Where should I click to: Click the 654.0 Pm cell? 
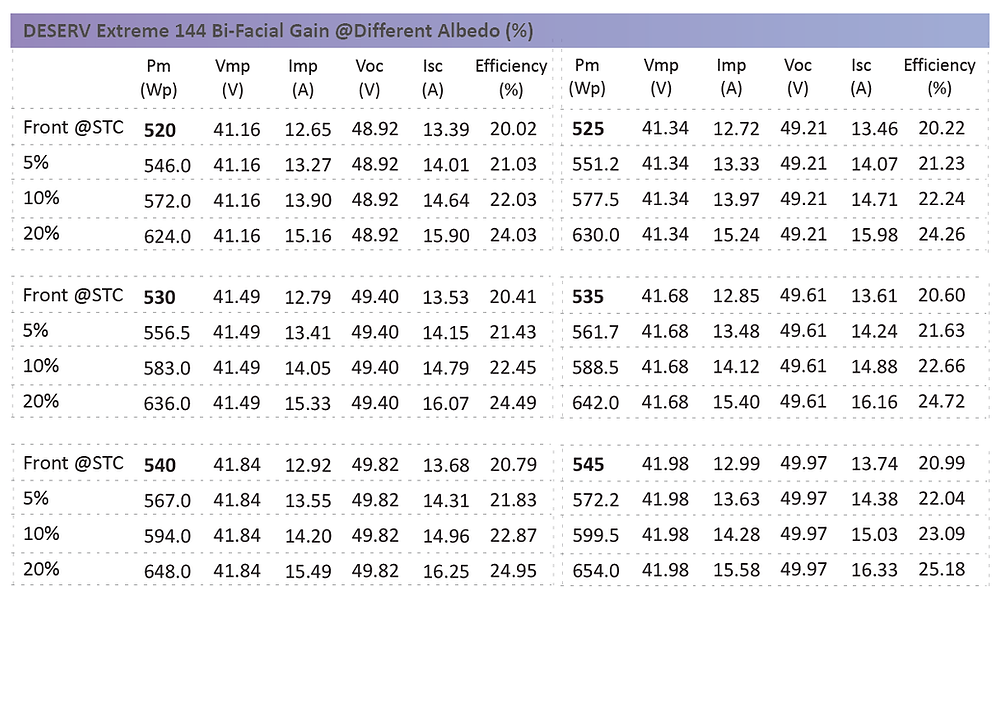pos(596,570)
